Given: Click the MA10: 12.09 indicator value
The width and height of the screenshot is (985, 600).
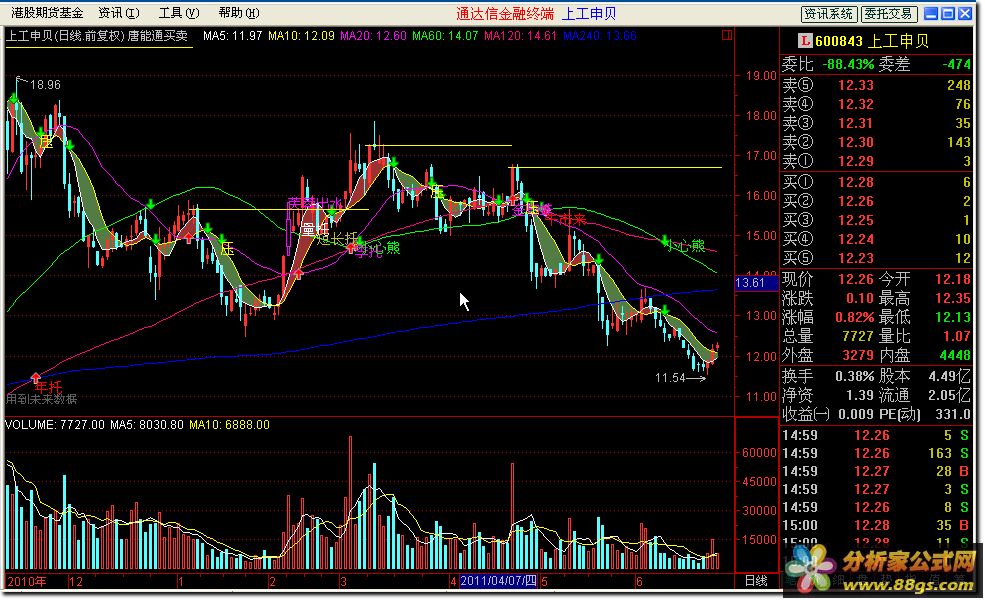Looking at the screenshot, I should pyautogui.click(x=301, y=36).
